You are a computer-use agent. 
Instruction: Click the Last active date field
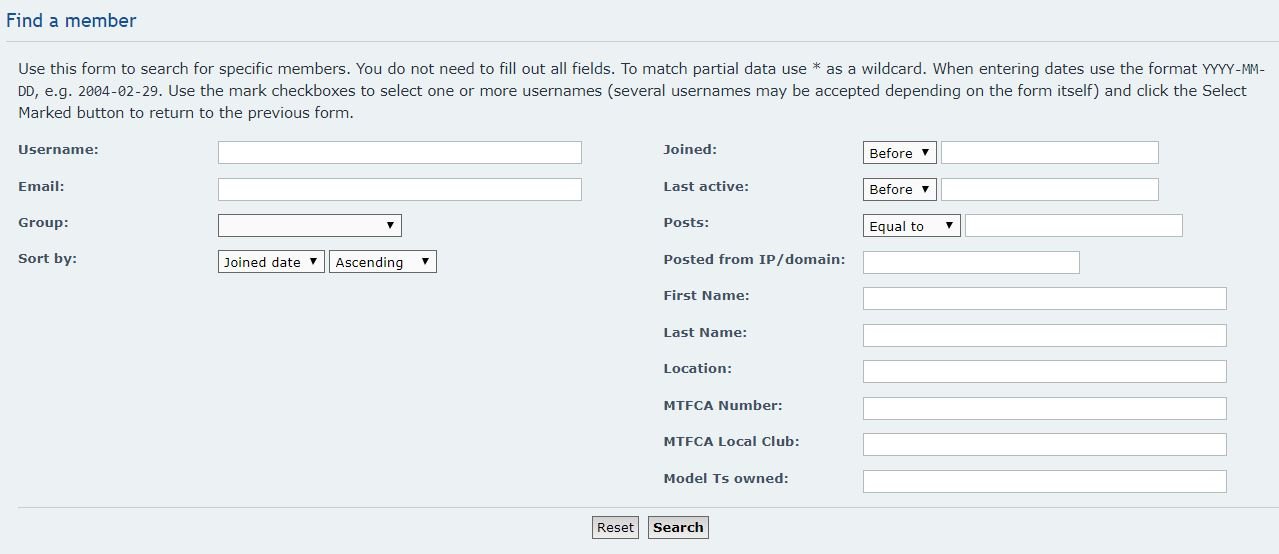tap(1049, 189)
